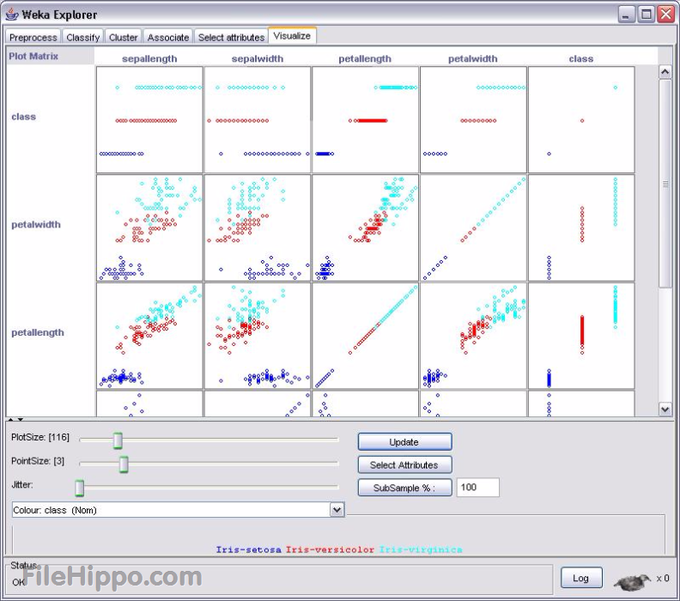The width and height of the screenshot is (680, 601).
Task: Click the split pane collapse-up arrow
Action: coord(10,420)
